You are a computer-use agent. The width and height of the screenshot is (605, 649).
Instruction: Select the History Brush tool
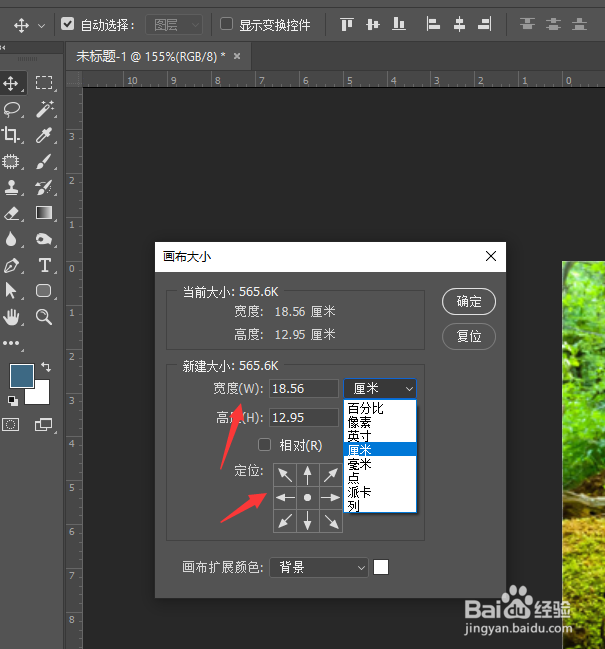(x=44, y=187)
